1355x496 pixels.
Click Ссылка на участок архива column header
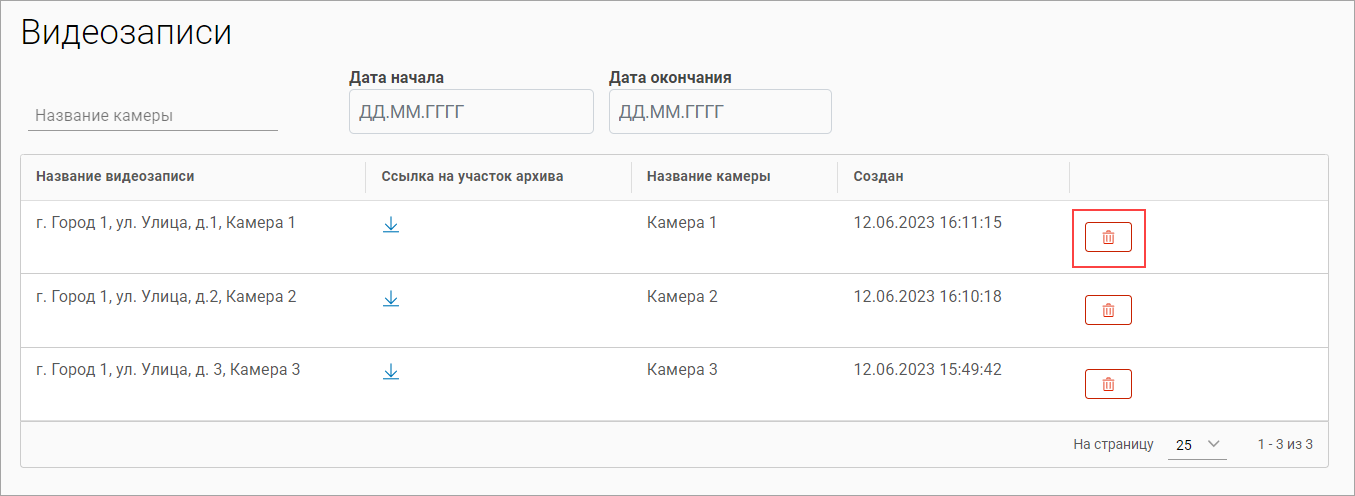(x=472, y=176)
